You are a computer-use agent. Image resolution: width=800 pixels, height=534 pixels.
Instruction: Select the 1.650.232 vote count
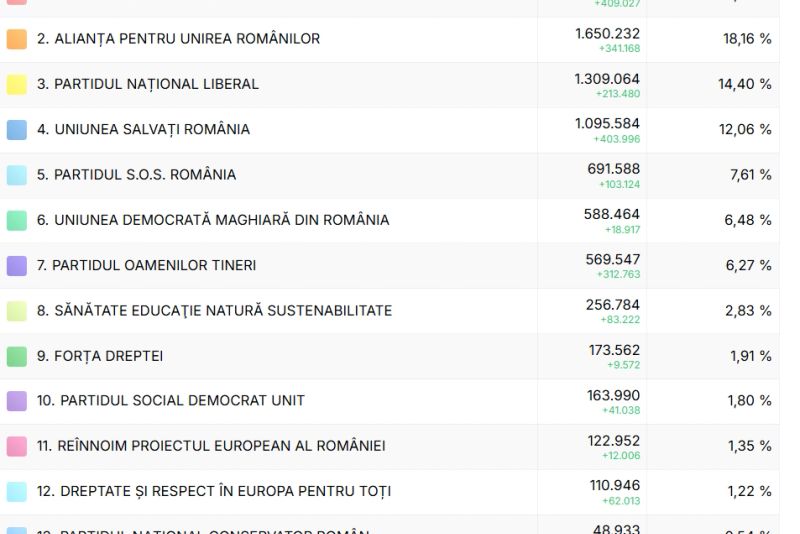click(x=607, y=34)
